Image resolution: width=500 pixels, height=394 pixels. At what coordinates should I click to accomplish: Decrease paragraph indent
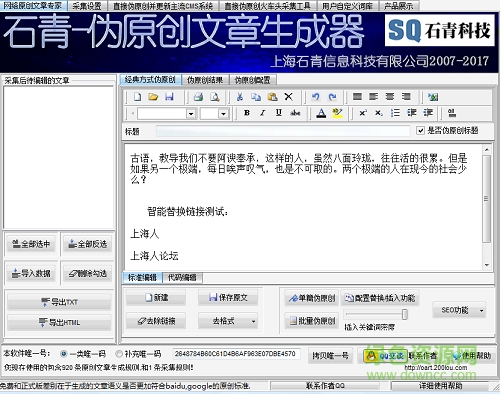pos(412,113)
